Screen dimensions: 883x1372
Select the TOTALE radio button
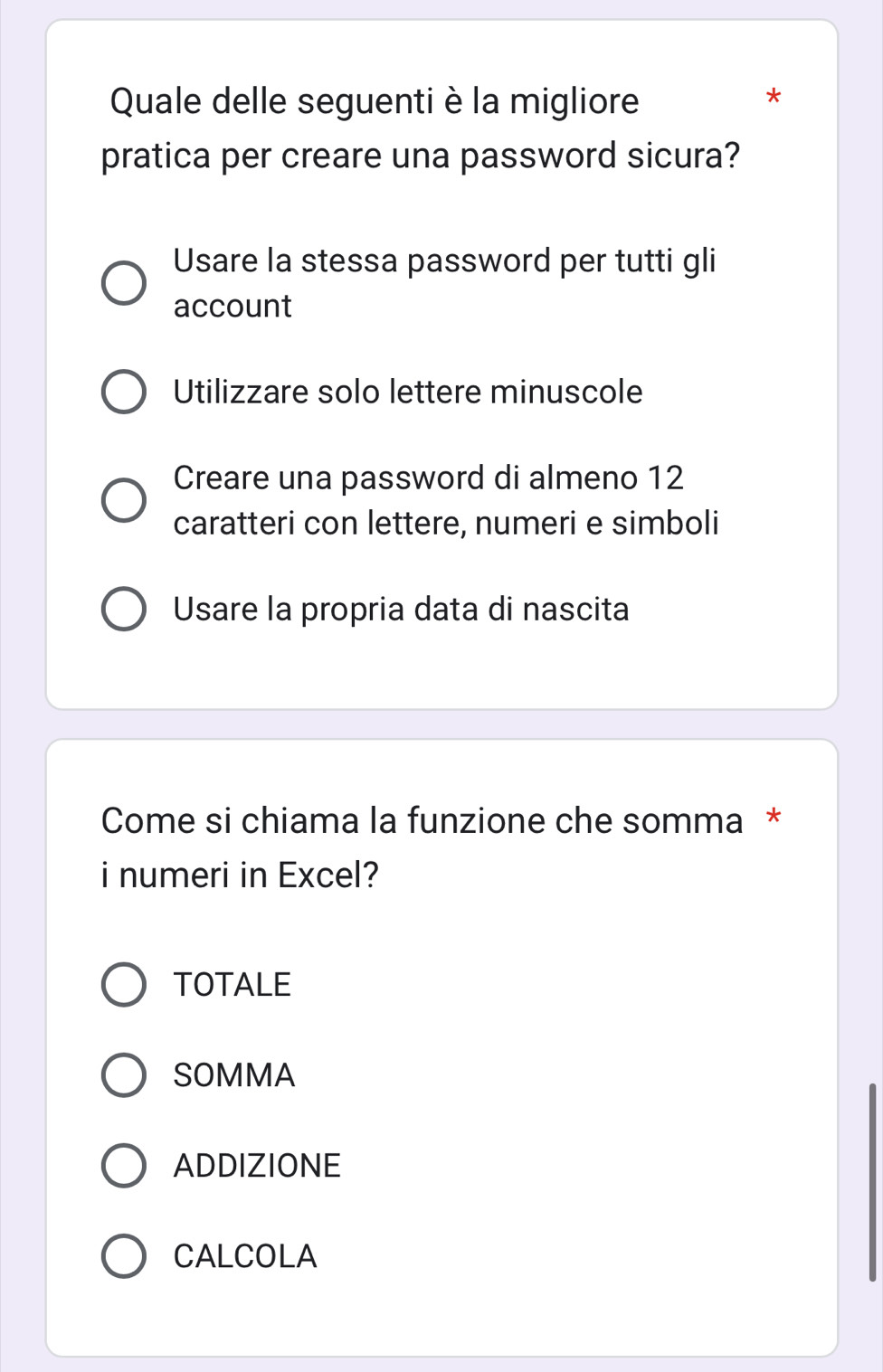[x=123, y=984]
